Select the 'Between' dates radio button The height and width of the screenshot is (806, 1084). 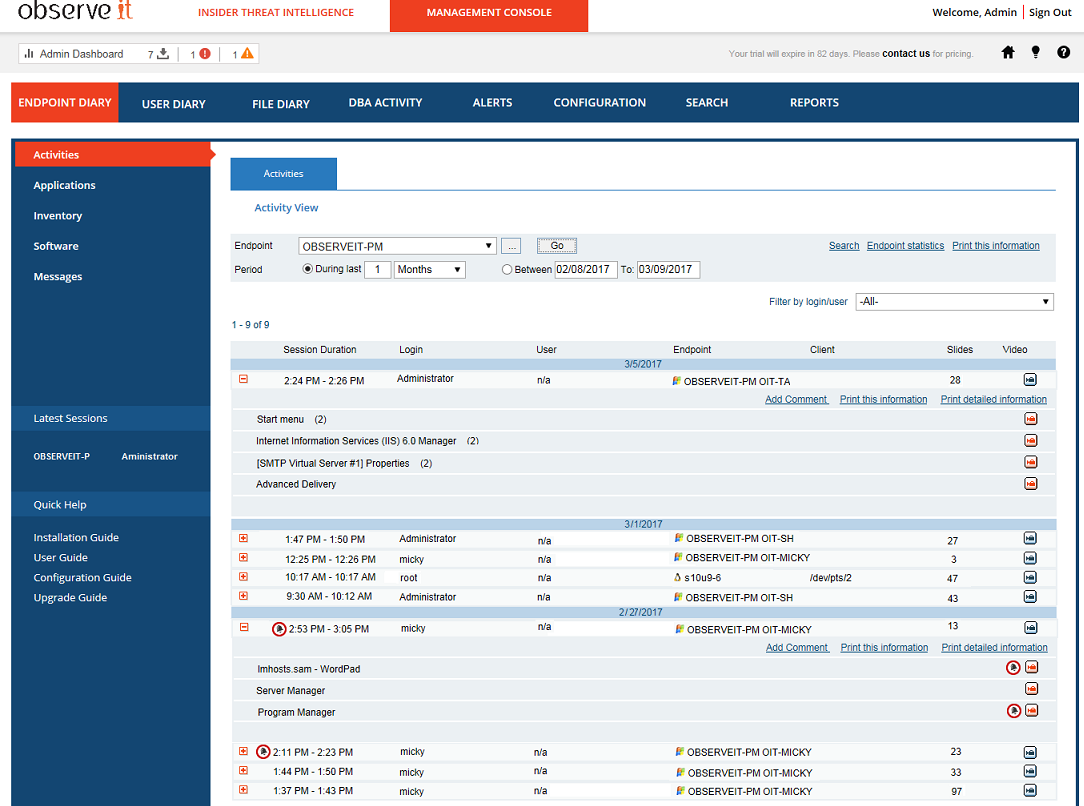point(507,270)
